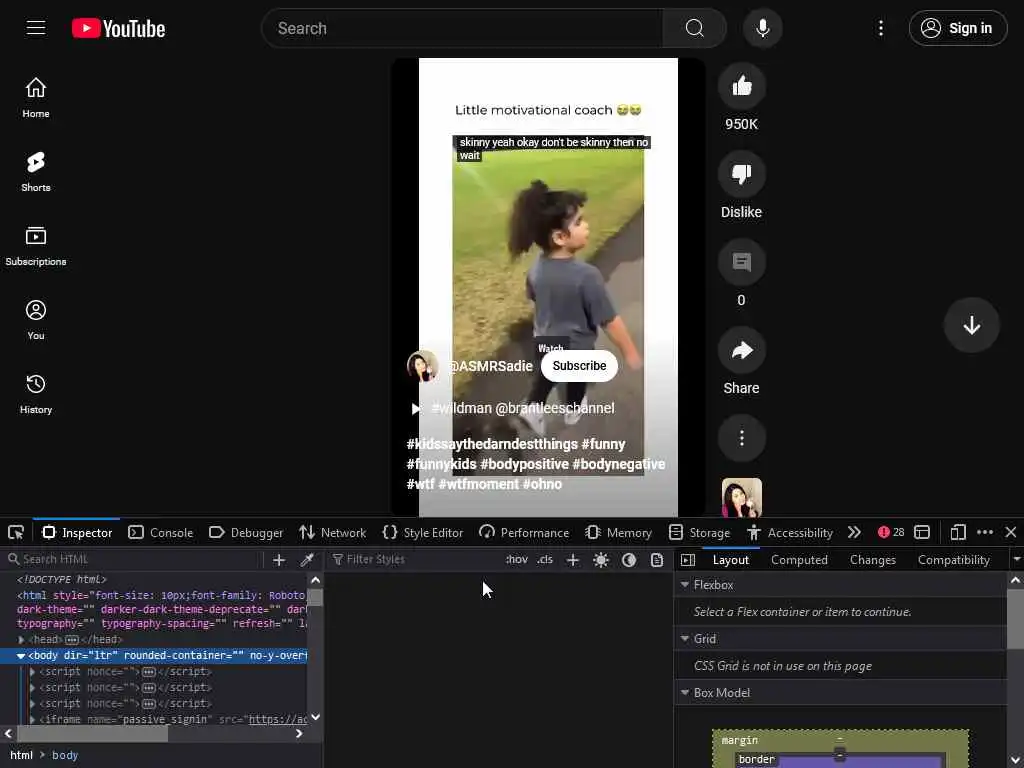Subscribe to @ASMRSadie

point(579,366)
